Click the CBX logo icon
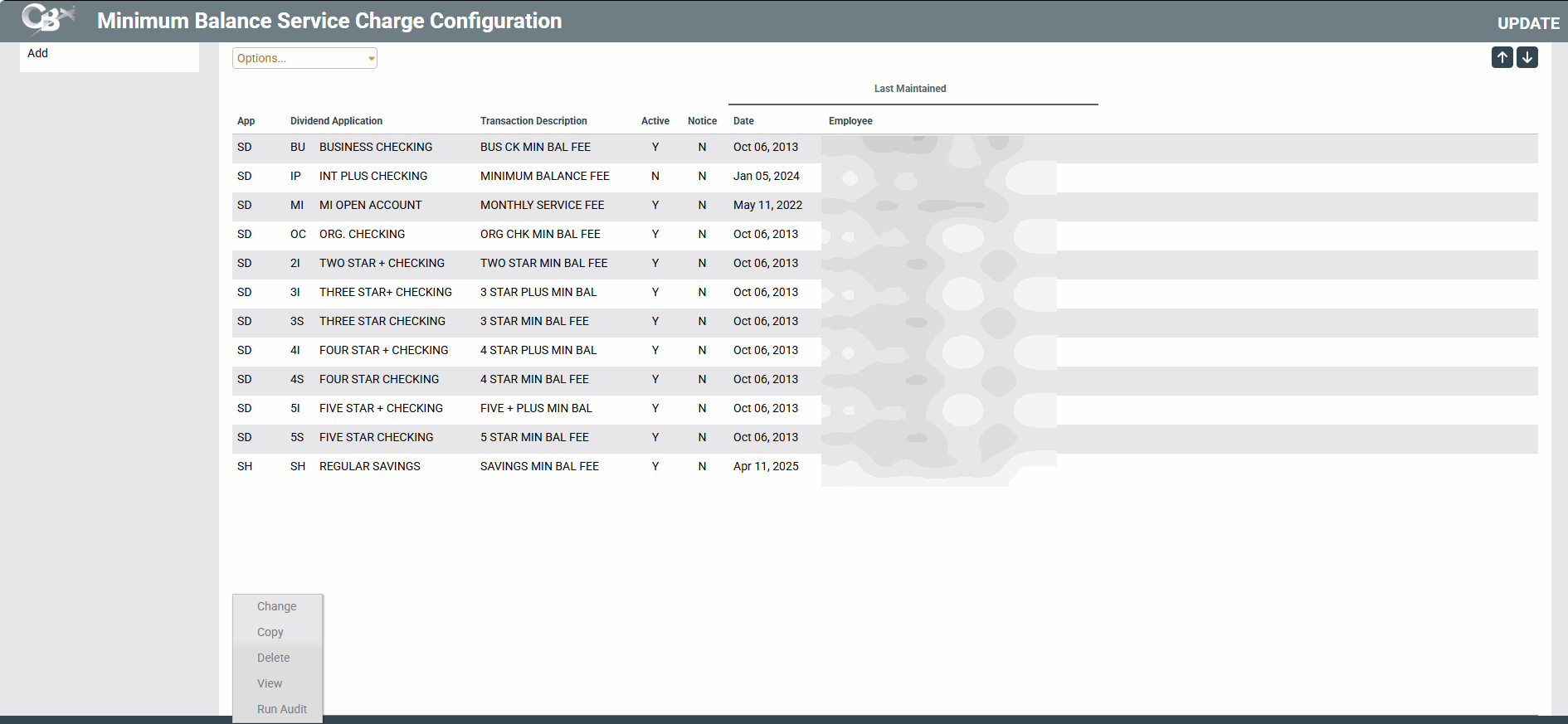Image resolution: width=1568 pixels, height=724 pixels. click(x=46, y=19)
